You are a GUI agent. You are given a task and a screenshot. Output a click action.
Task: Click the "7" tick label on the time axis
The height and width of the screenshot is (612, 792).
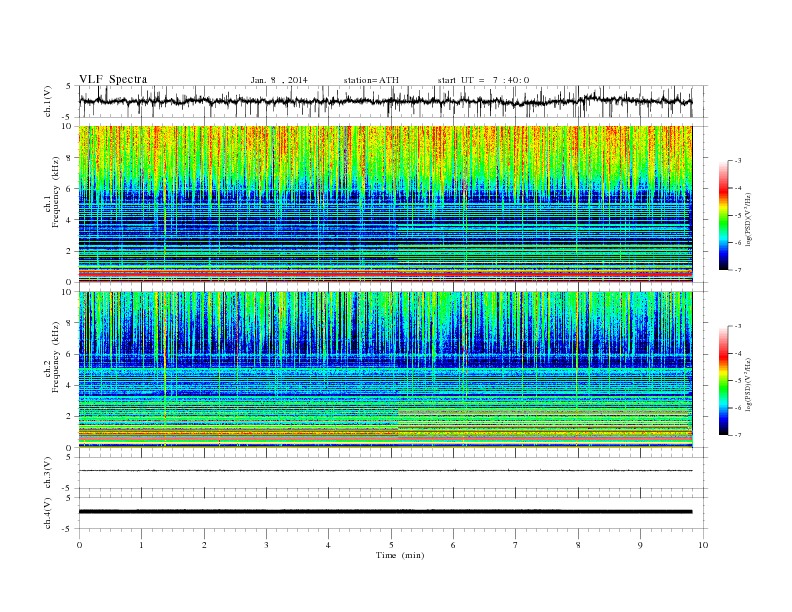(516, 545)
